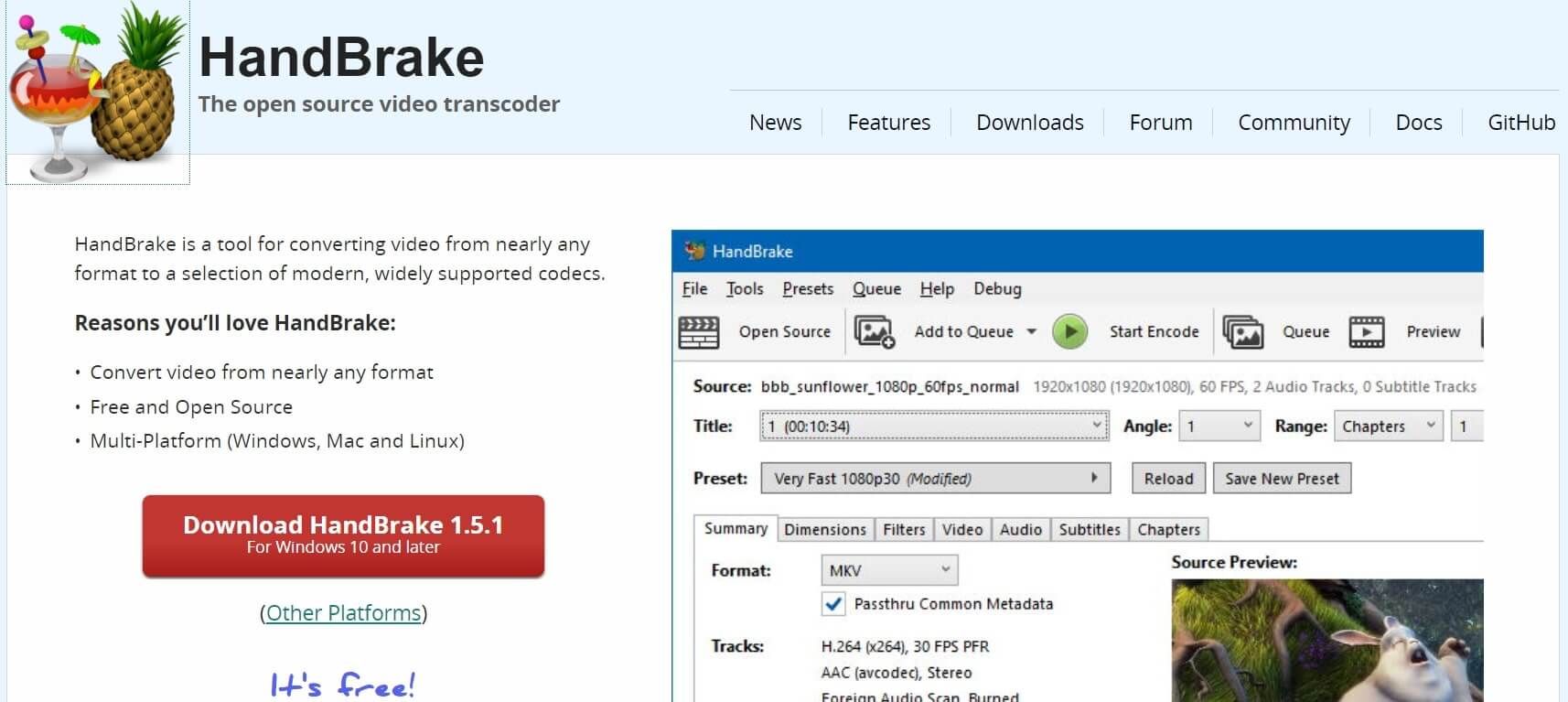Click the AAC (avcodec), Stereo track text

[897, 673]
